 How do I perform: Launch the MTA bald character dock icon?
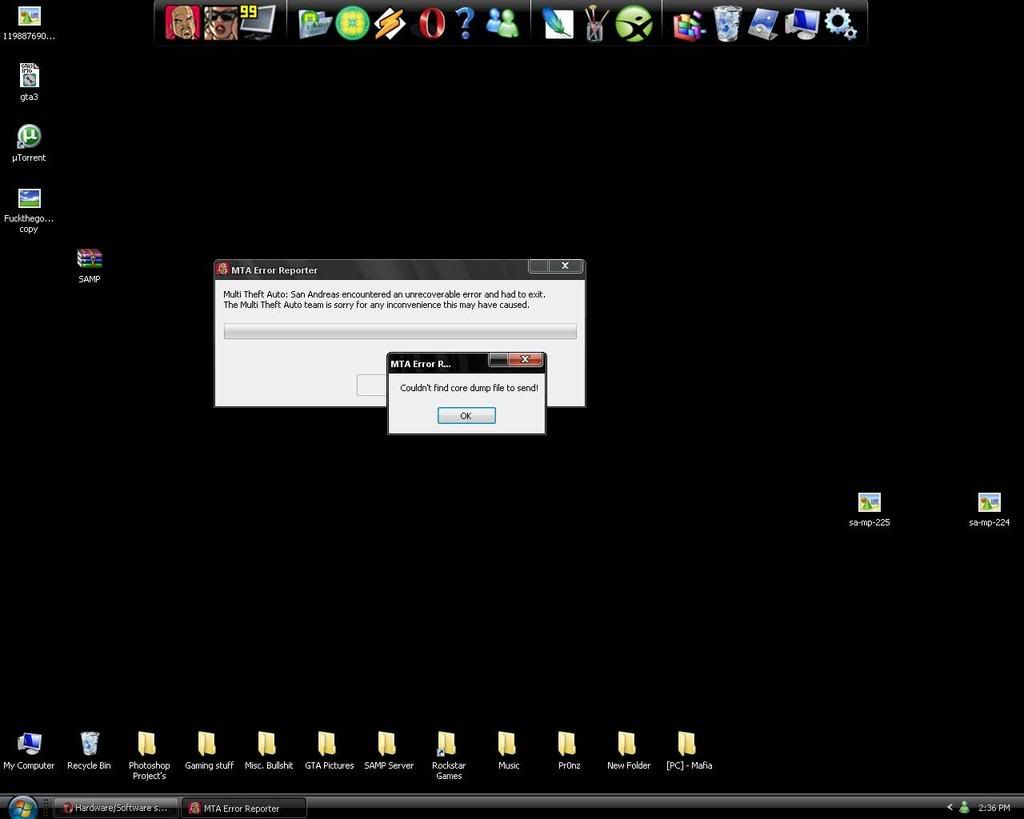[x=182, y=22]
